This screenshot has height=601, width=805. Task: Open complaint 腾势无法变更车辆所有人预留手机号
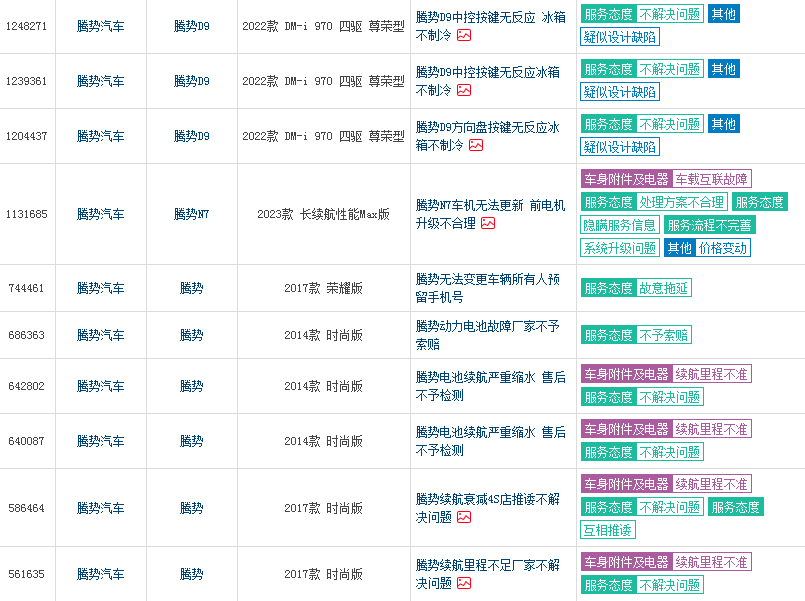[488, 288]
